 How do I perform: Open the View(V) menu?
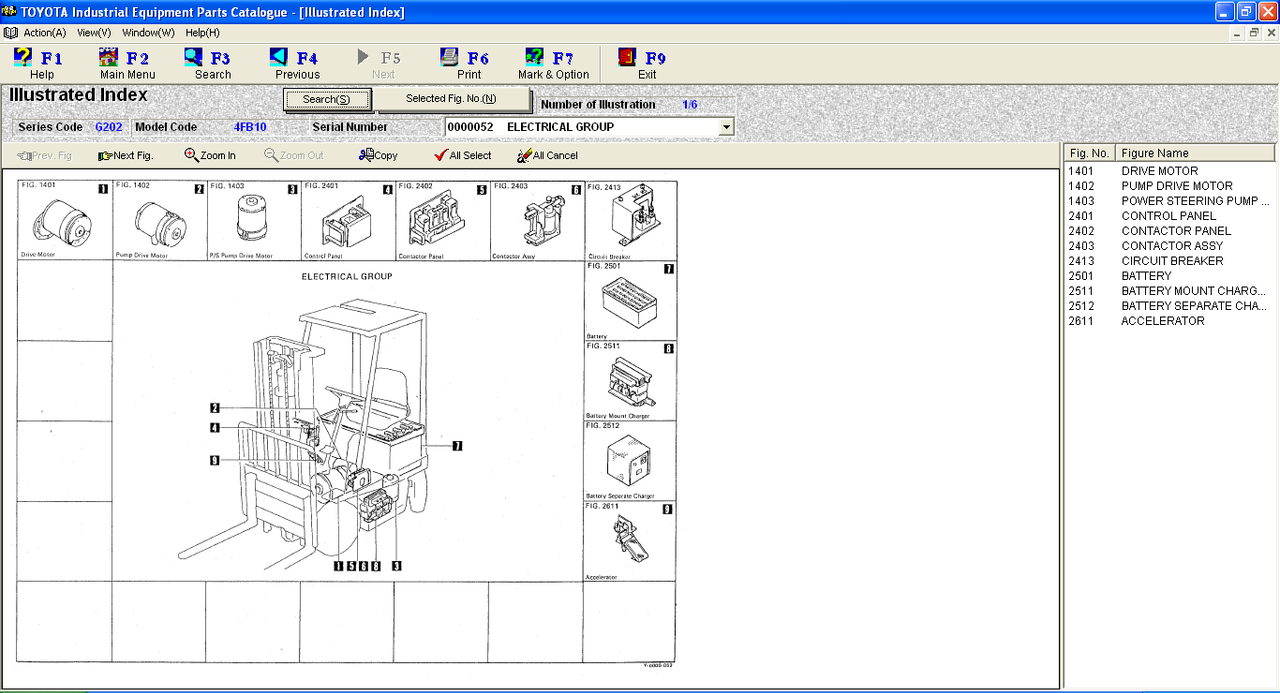tap(94, 33)
